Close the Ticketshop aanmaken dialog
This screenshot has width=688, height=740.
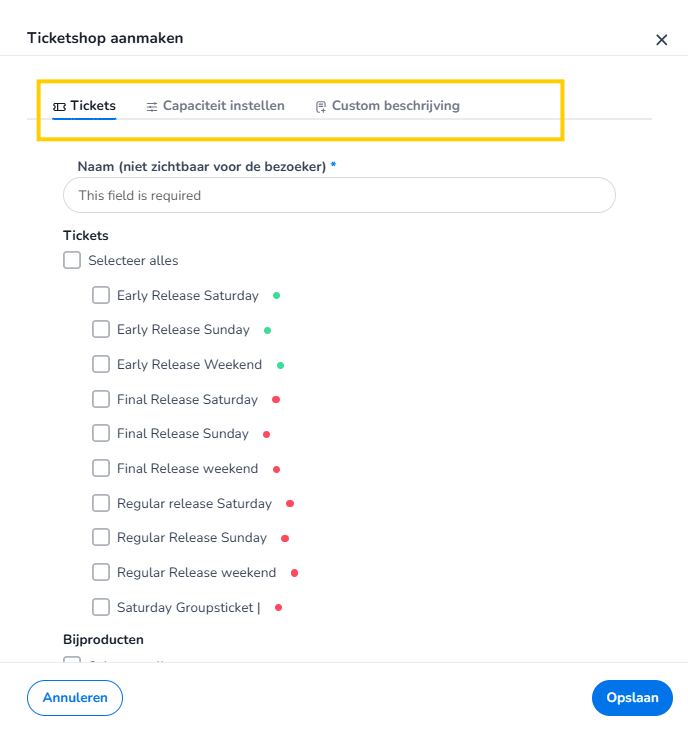661,40
